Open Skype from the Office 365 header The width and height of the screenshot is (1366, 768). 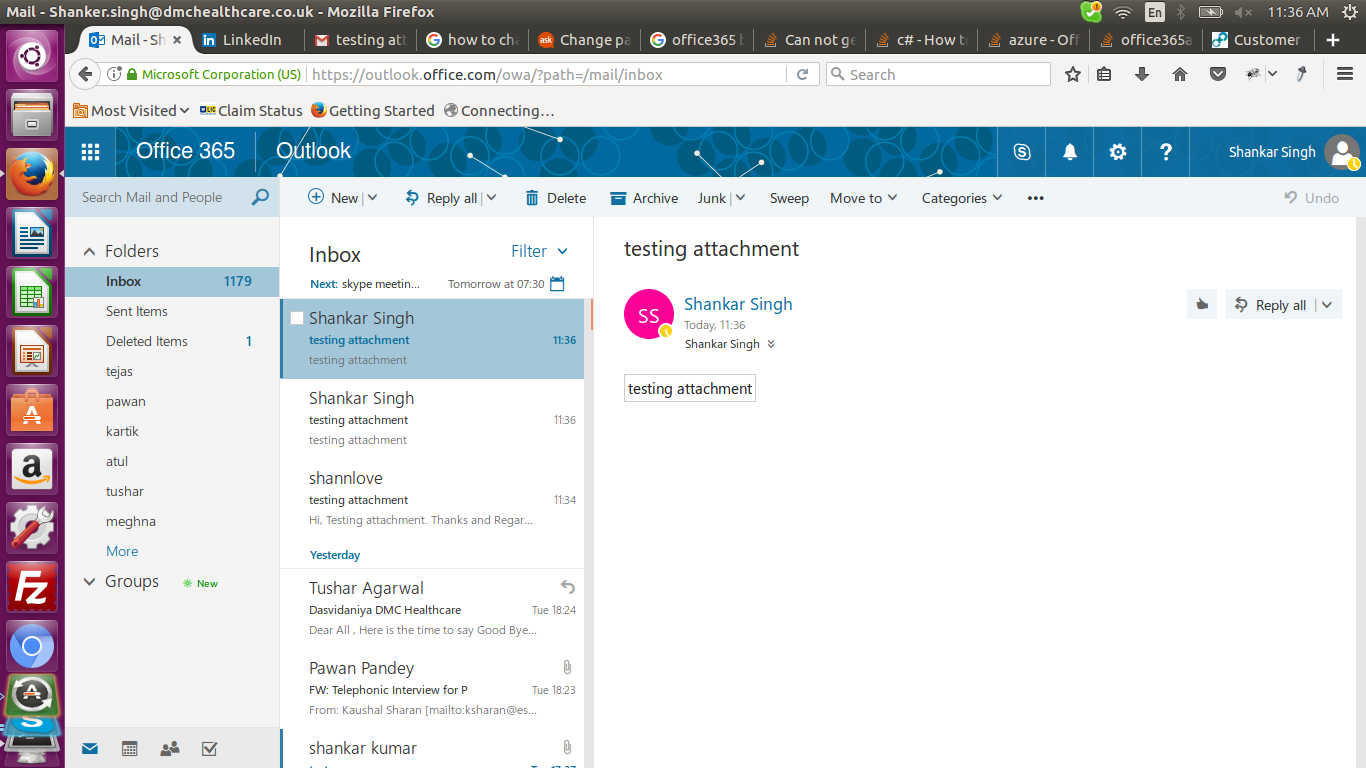[x=1022, y=152]
